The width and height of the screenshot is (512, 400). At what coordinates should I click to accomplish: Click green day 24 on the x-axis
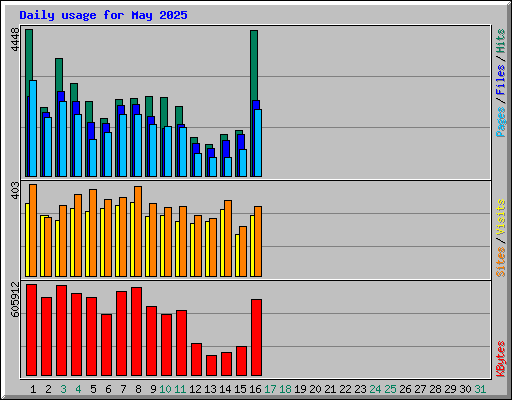(375, 389)
